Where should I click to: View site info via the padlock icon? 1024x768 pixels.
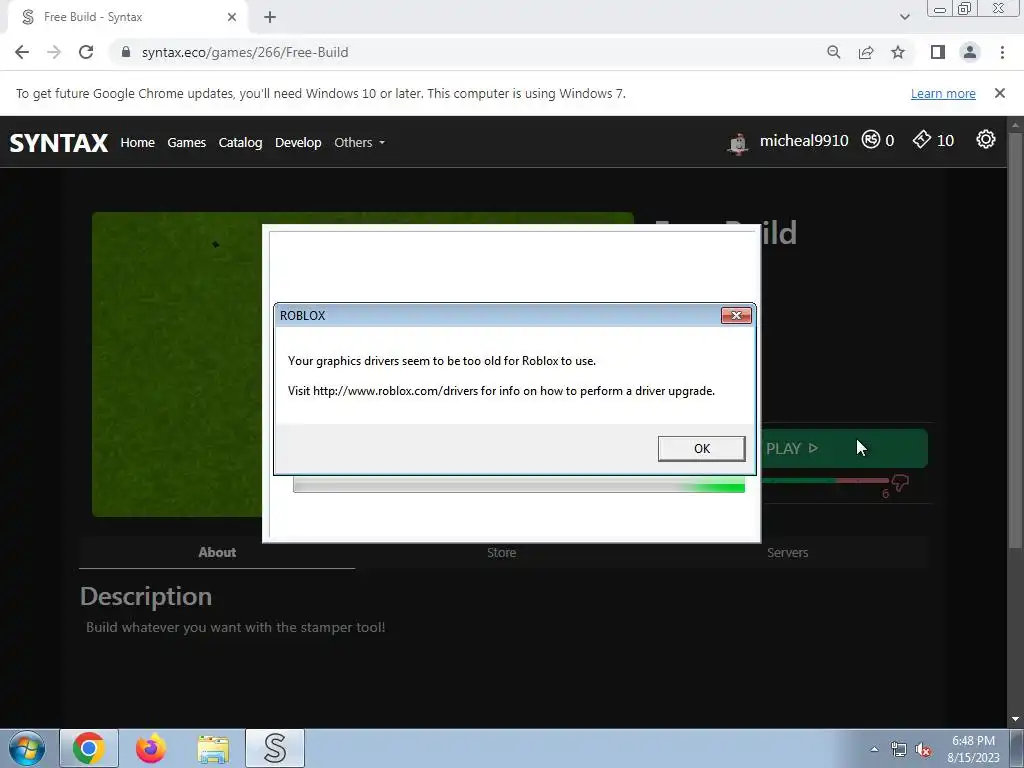[126, 52]
